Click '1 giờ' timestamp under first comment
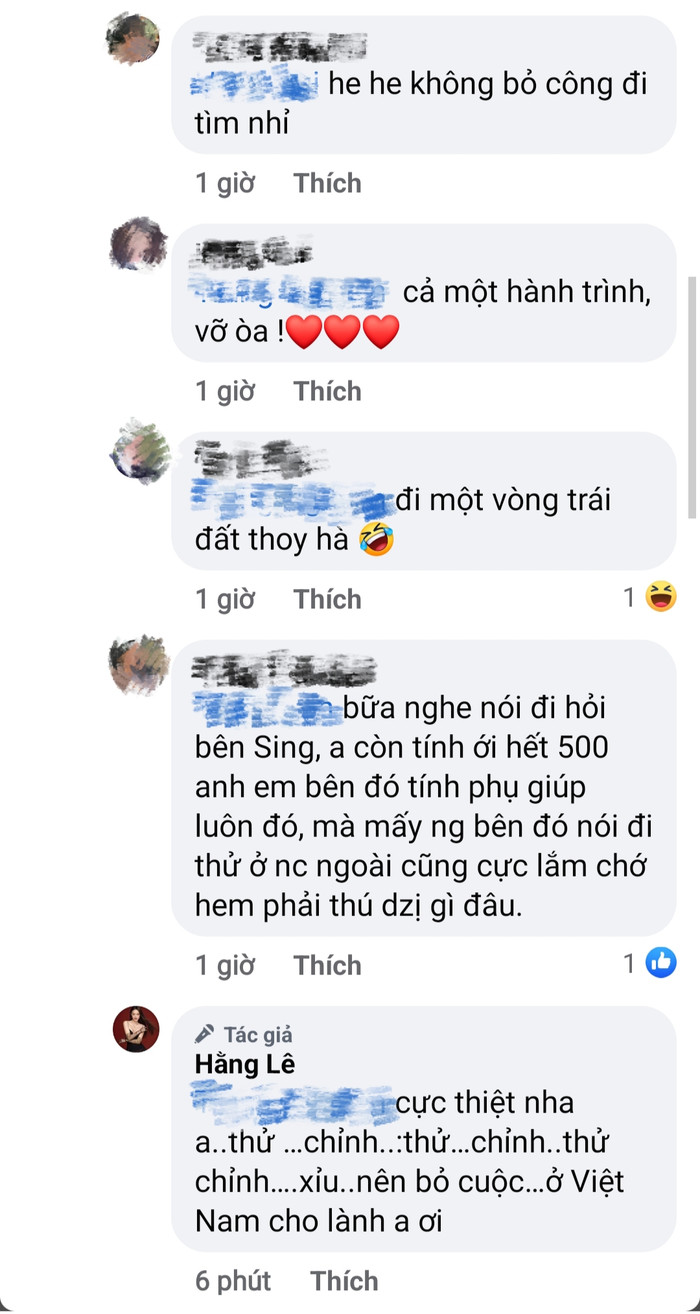Image resolution: width=700 pixels, height=1314 pixels. click(225, 183)
